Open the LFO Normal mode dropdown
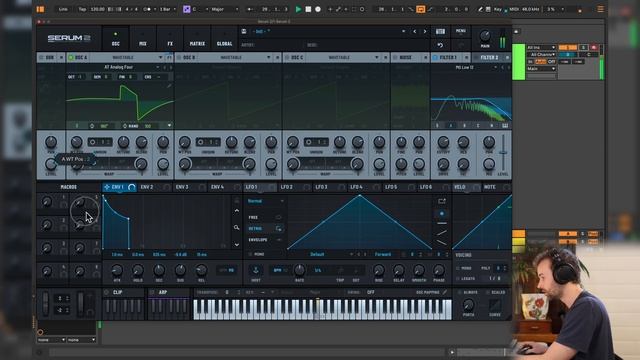This screenshot has width=640, height=360. 265,201
